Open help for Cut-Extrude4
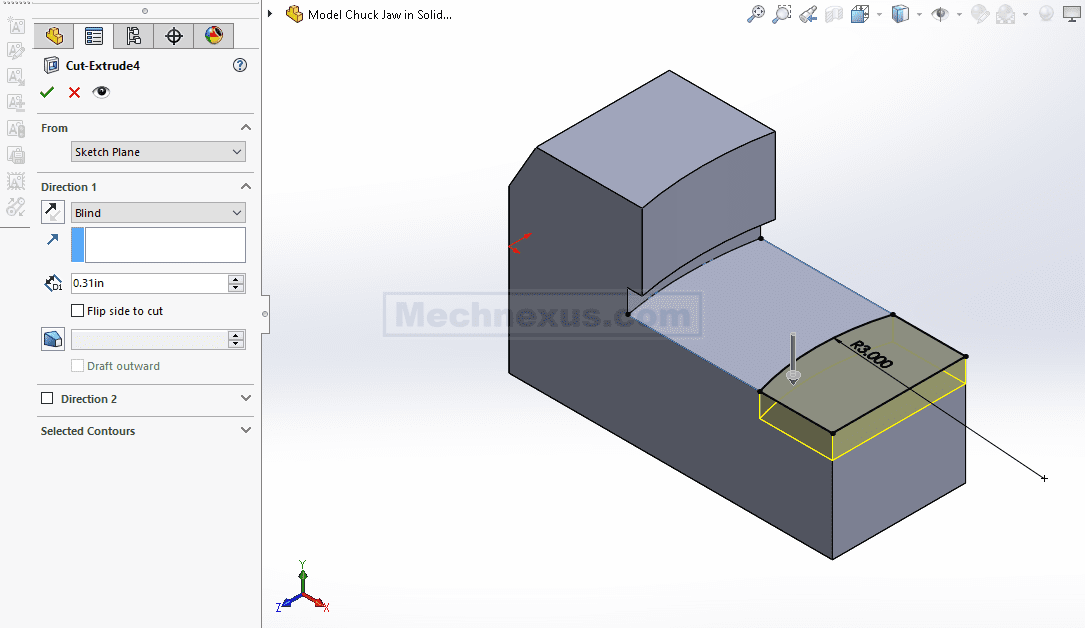The height and width of the screenshot is (628, 1085). [239, 65]
